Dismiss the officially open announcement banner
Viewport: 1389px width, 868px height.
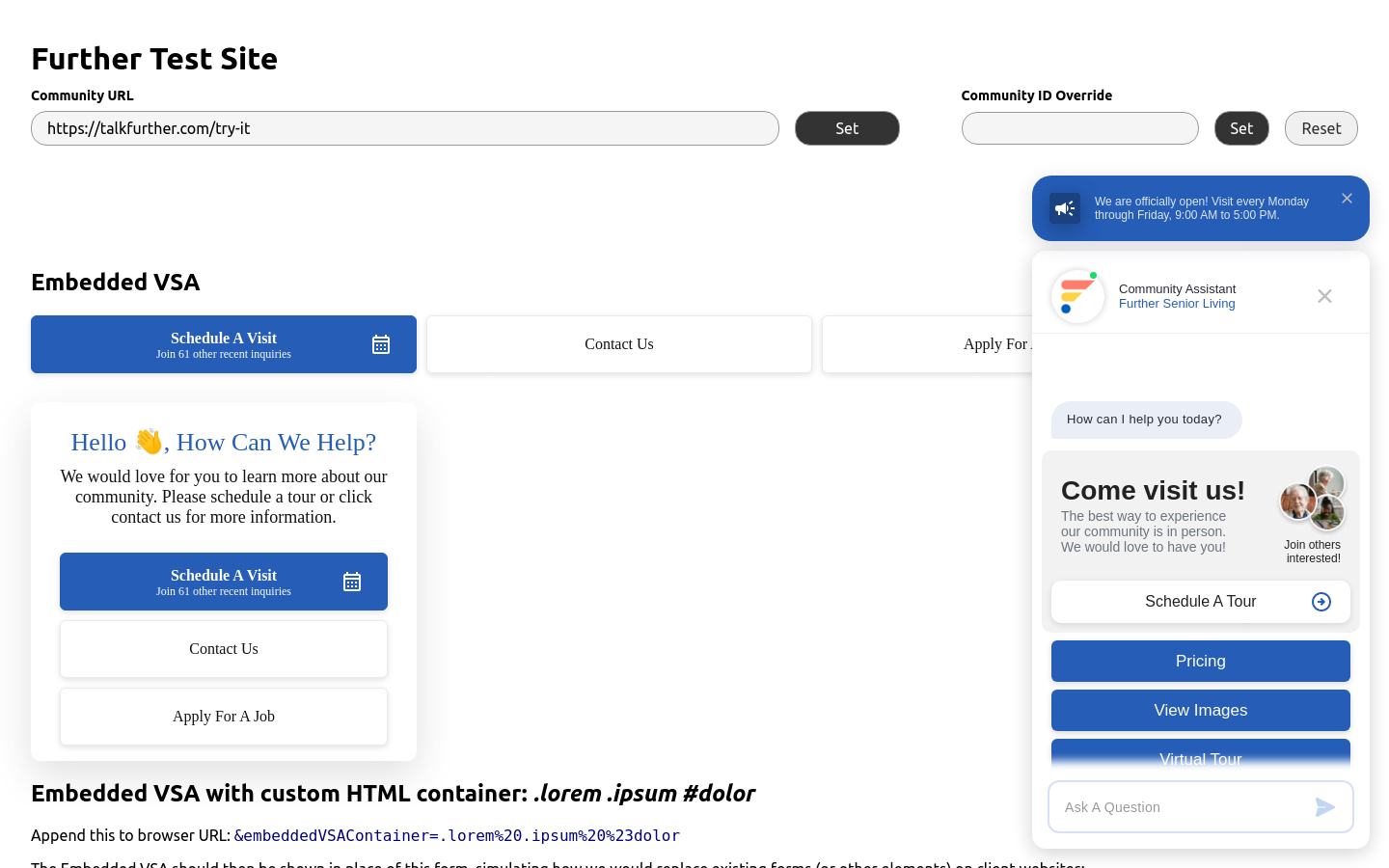tap(1347, 199)
